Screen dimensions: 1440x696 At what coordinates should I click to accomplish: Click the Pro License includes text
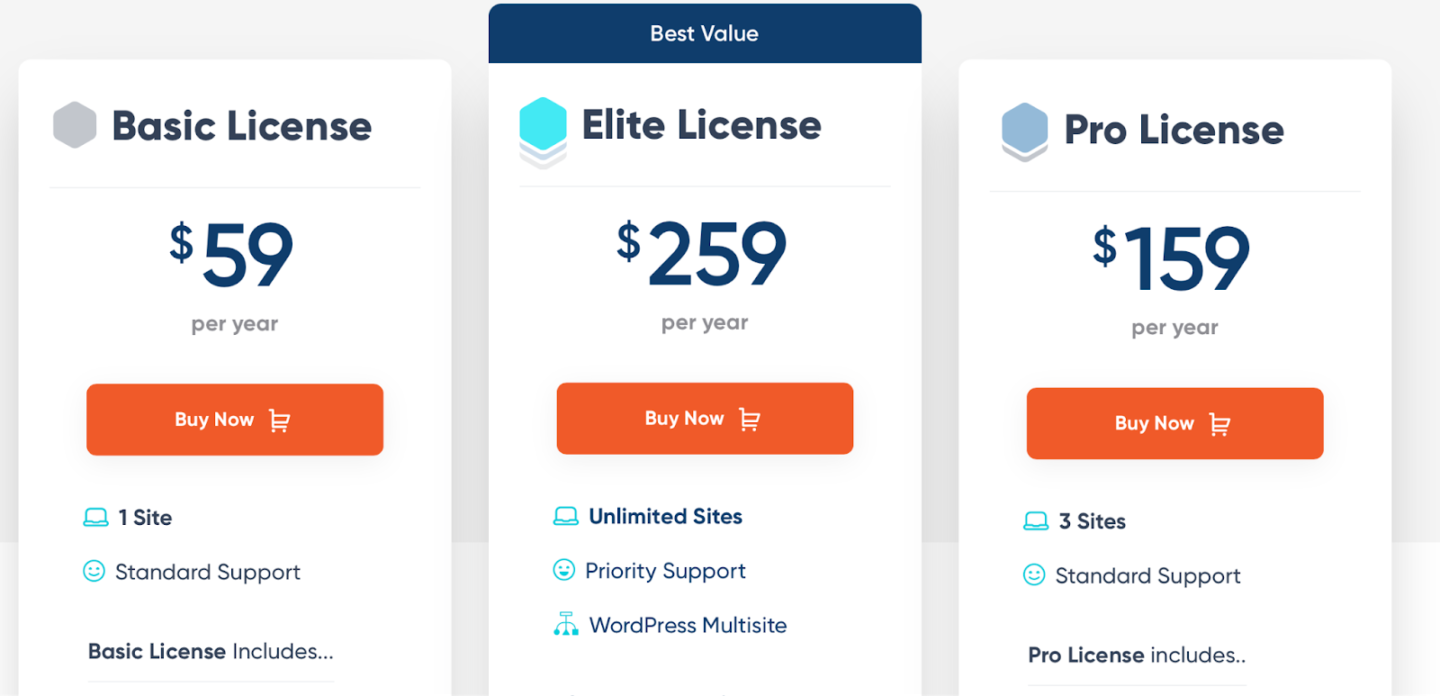1136,655
